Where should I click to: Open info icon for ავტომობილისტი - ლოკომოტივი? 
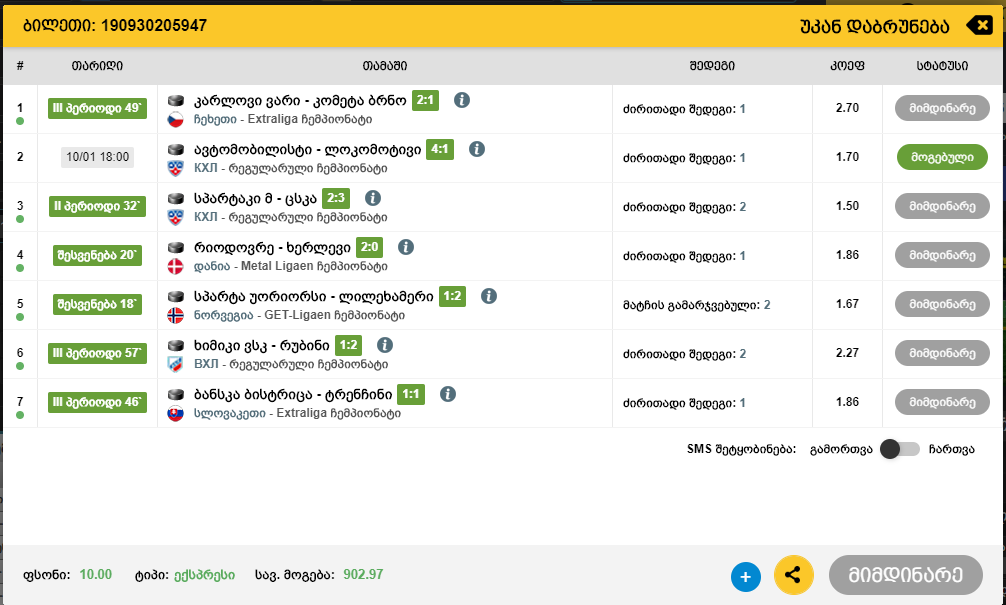[477, 149]
